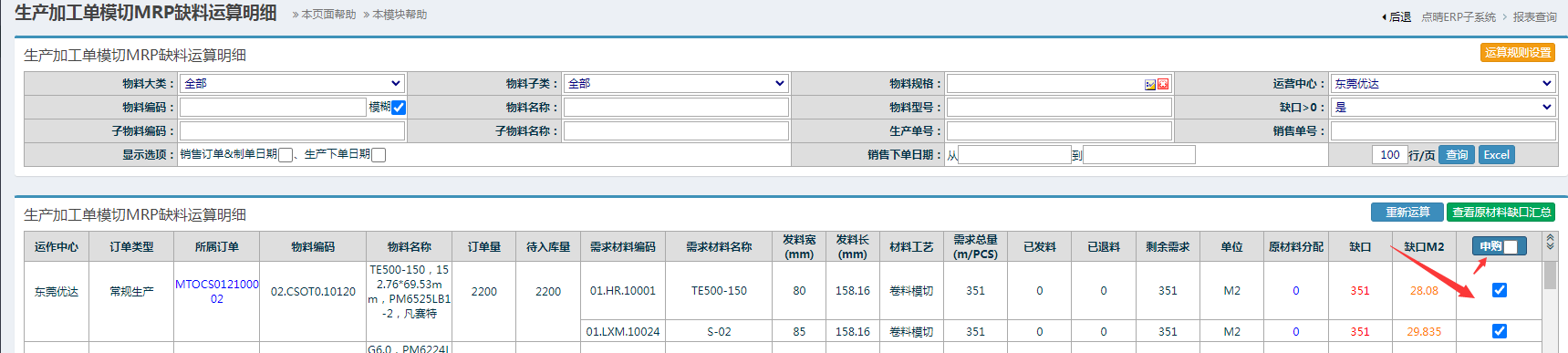Open the 物料子类 dropdown
This screenshot has width=1568, height=353.
(675, 83)
